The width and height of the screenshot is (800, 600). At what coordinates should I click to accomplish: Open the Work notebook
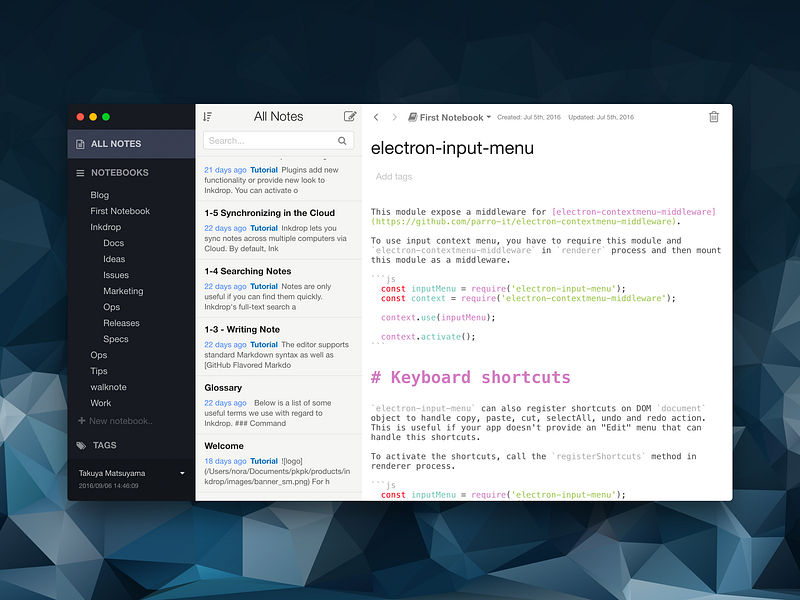pos(101,403)
